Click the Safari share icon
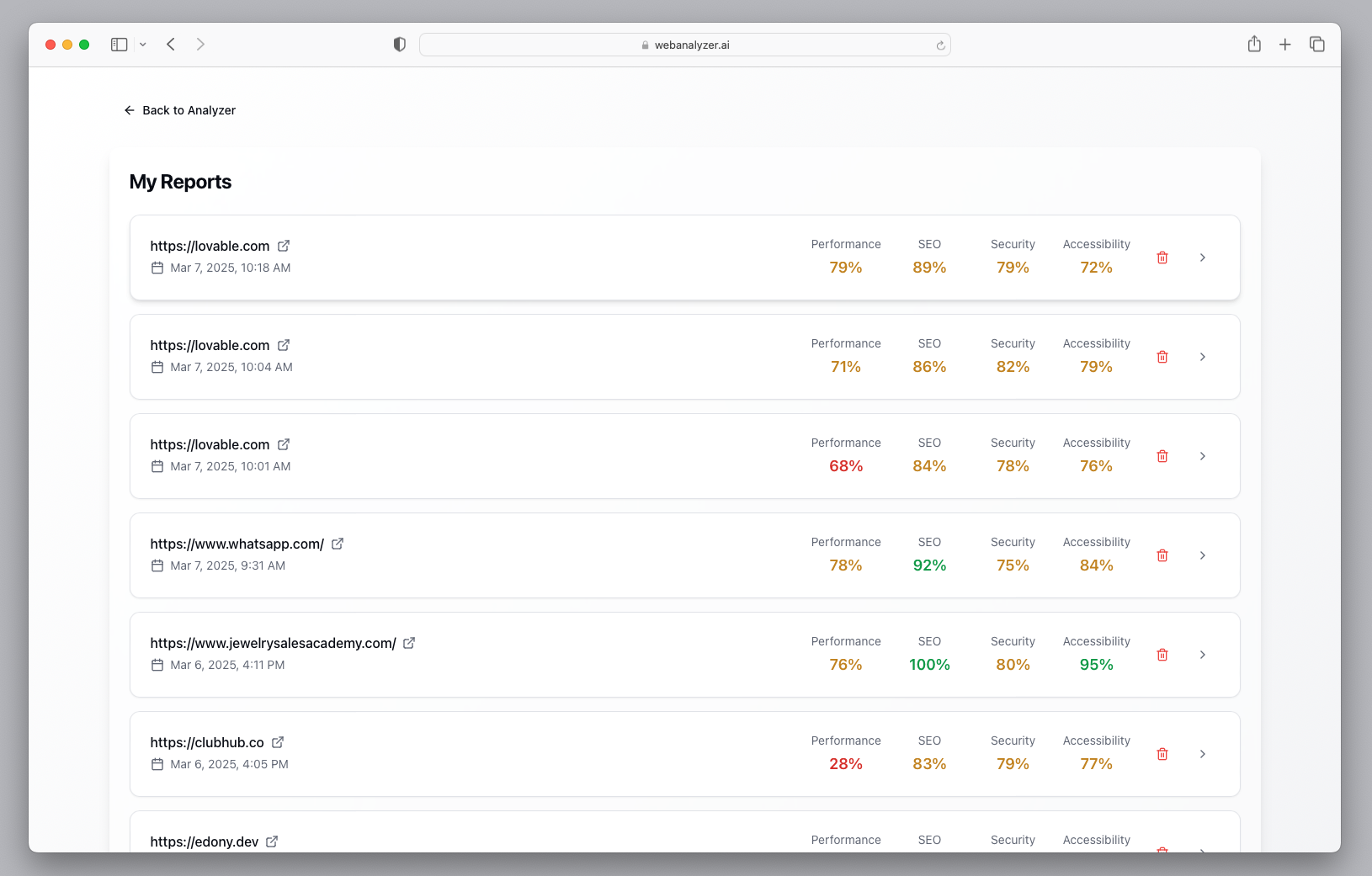1372x876 pixels. (1254, 45)
